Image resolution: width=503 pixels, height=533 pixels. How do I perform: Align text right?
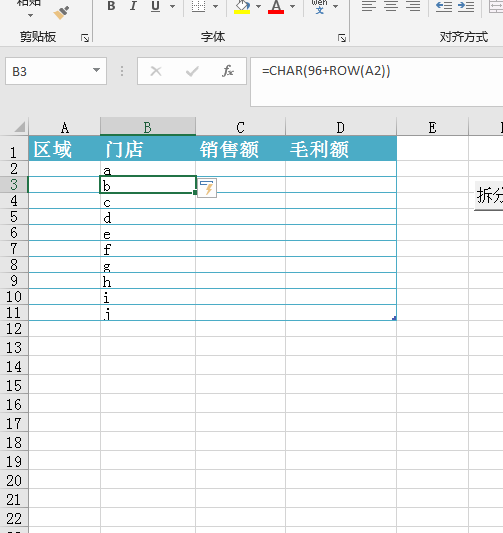click(413, 6)
